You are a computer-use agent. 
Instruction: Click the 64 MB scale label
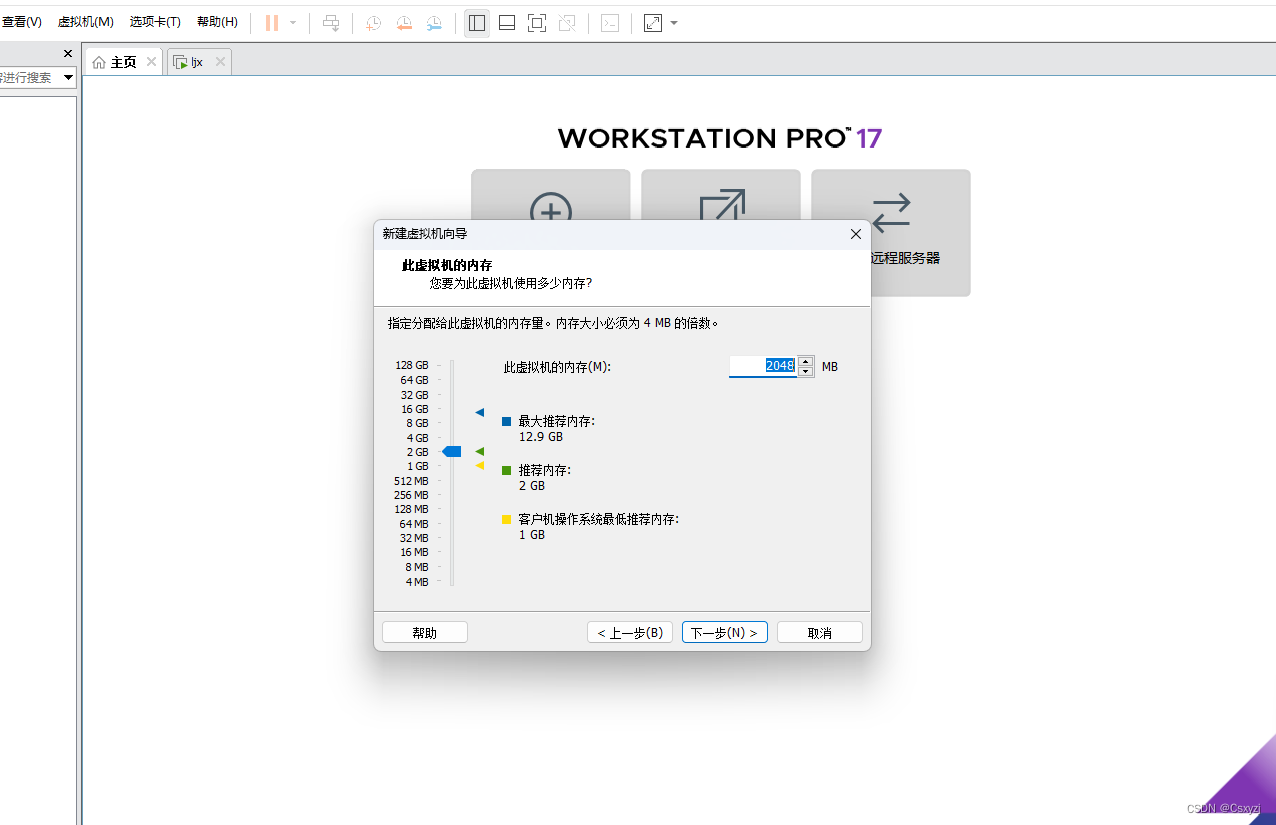click(x=414, y=524)
